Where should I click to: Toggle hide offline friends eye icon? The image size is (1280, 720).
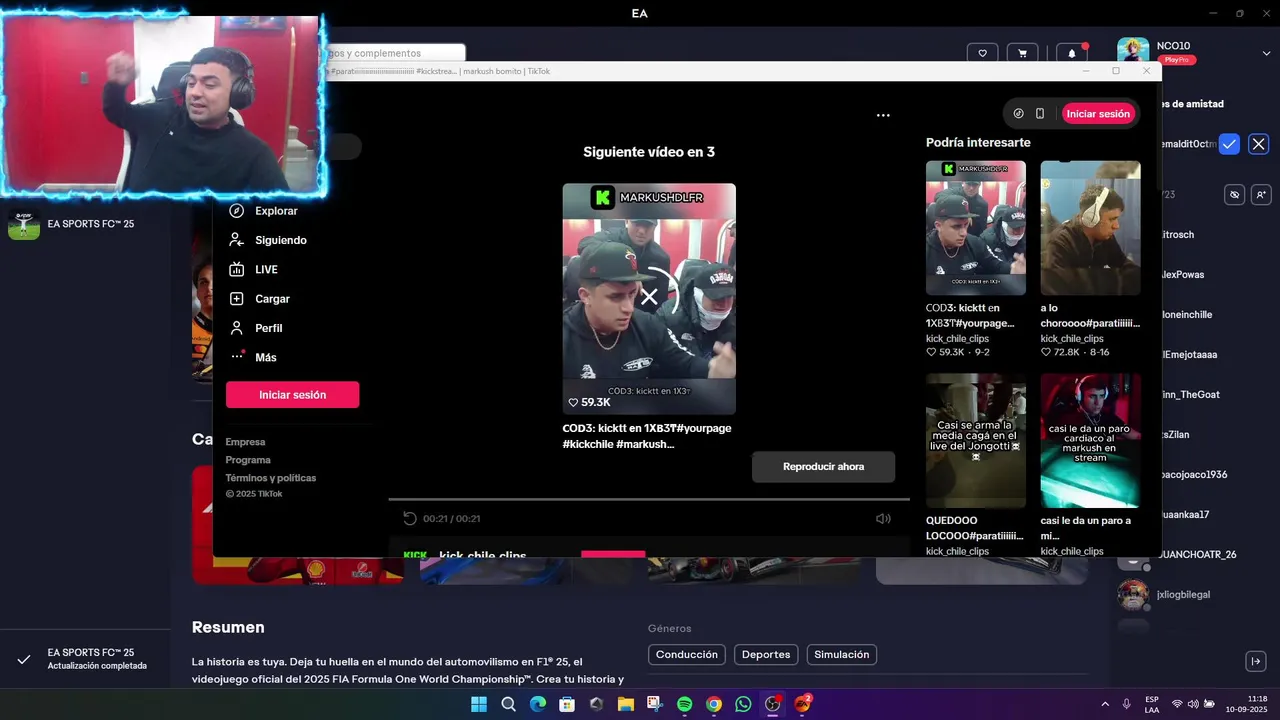[x=1235, y=195]
